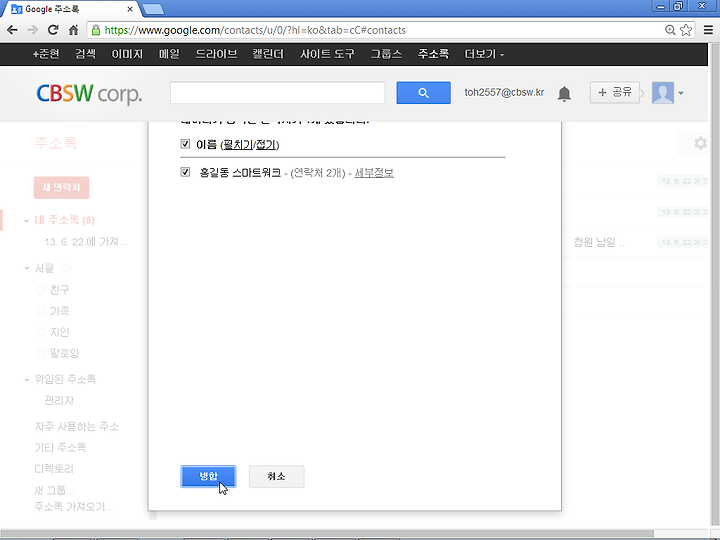Click the address bar URL
This screenshot has width=720, height=540.
click(255, 30)
